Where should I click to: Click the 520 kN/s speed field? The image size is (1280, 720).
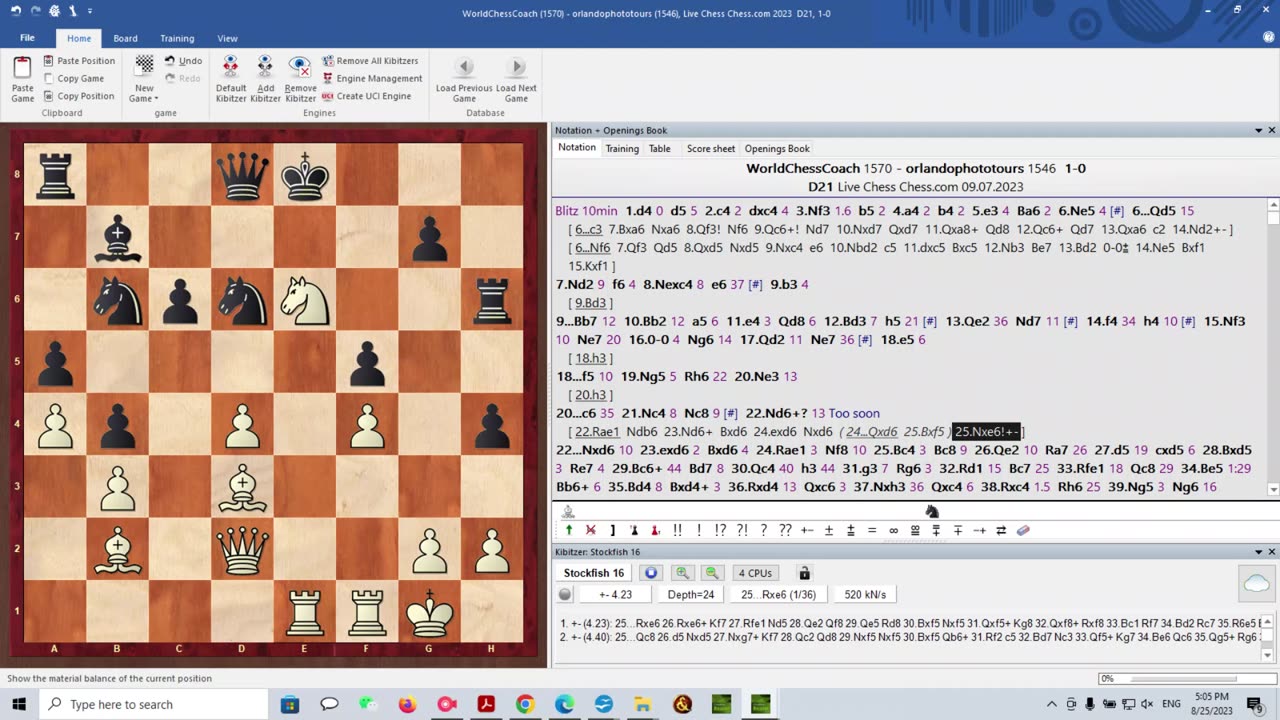865,594
